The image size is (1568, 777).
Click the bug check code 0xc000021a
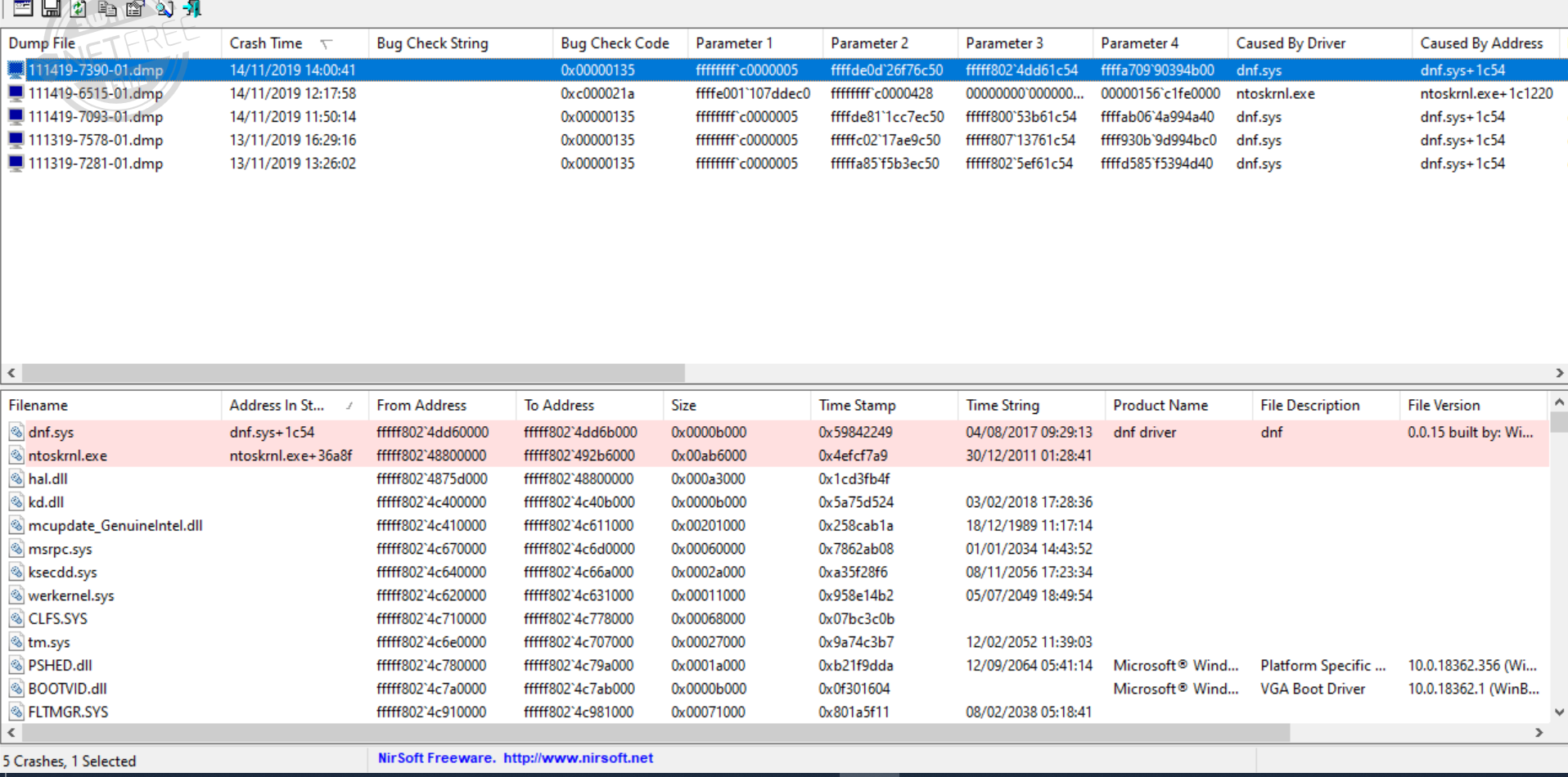597,93
